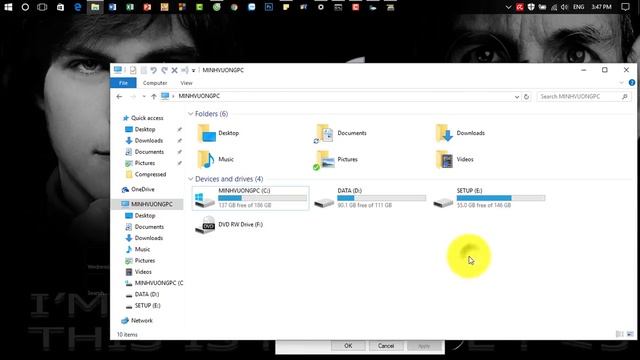Open the View ribbon tab
The height and width of the screenshot is (360, 640).
[x=187, y=83]
